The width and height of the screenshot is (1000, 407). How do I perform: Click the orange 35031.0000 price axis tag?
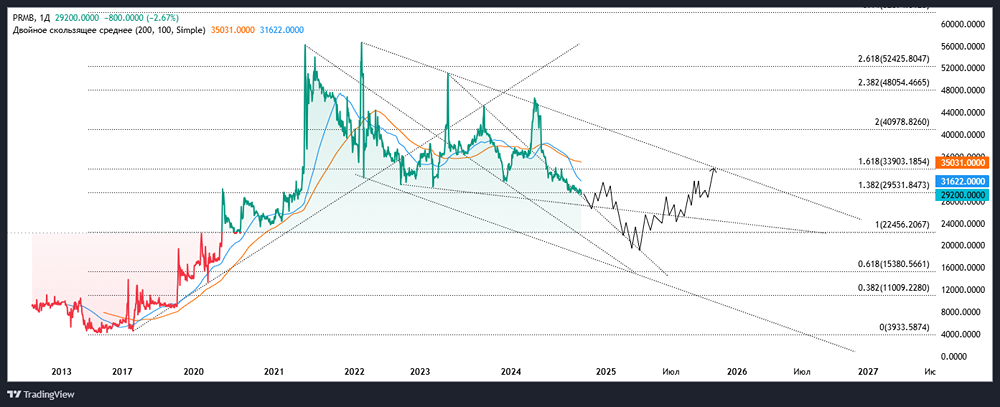coord(961,163)
